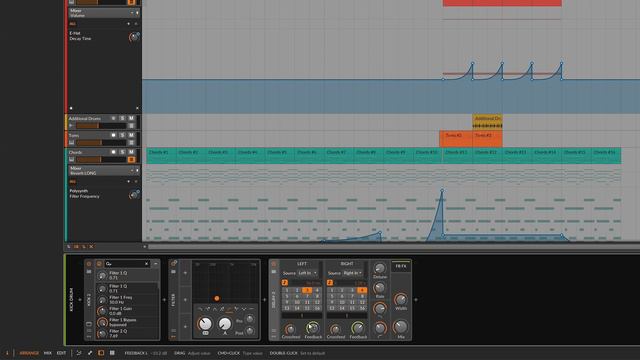
Task: Toggle automation lane button on Additional Drums track
Action: click(x=131, y=126)
